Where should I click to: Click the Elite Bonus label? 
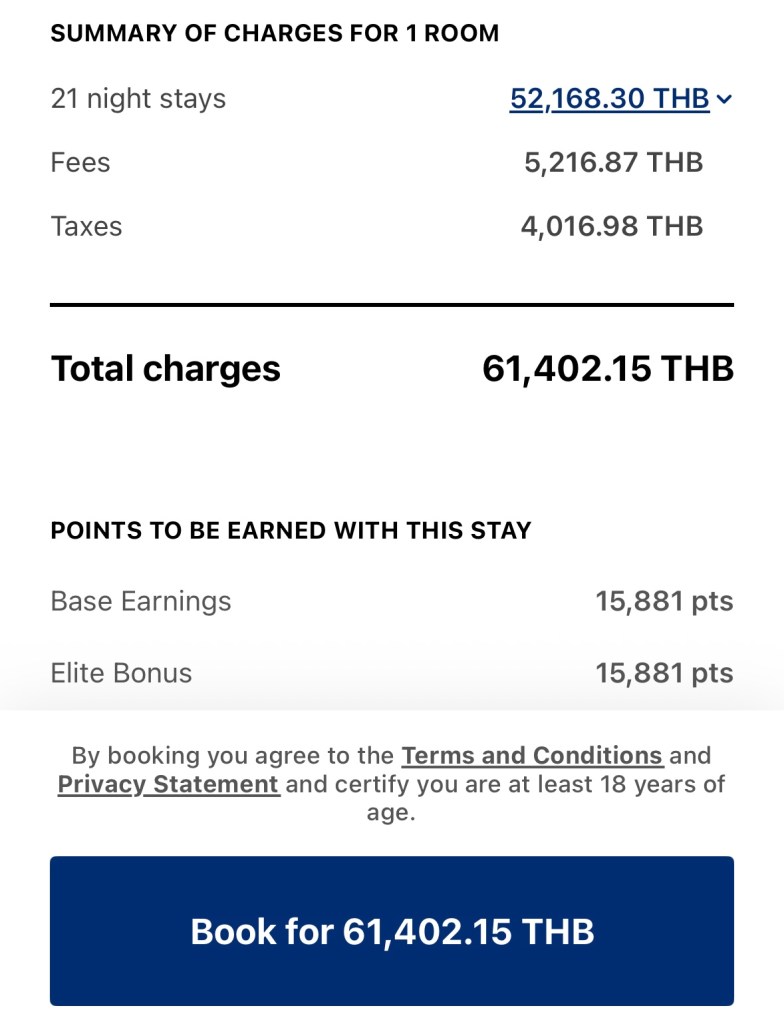pyautogui.click(x=121, y=673)
